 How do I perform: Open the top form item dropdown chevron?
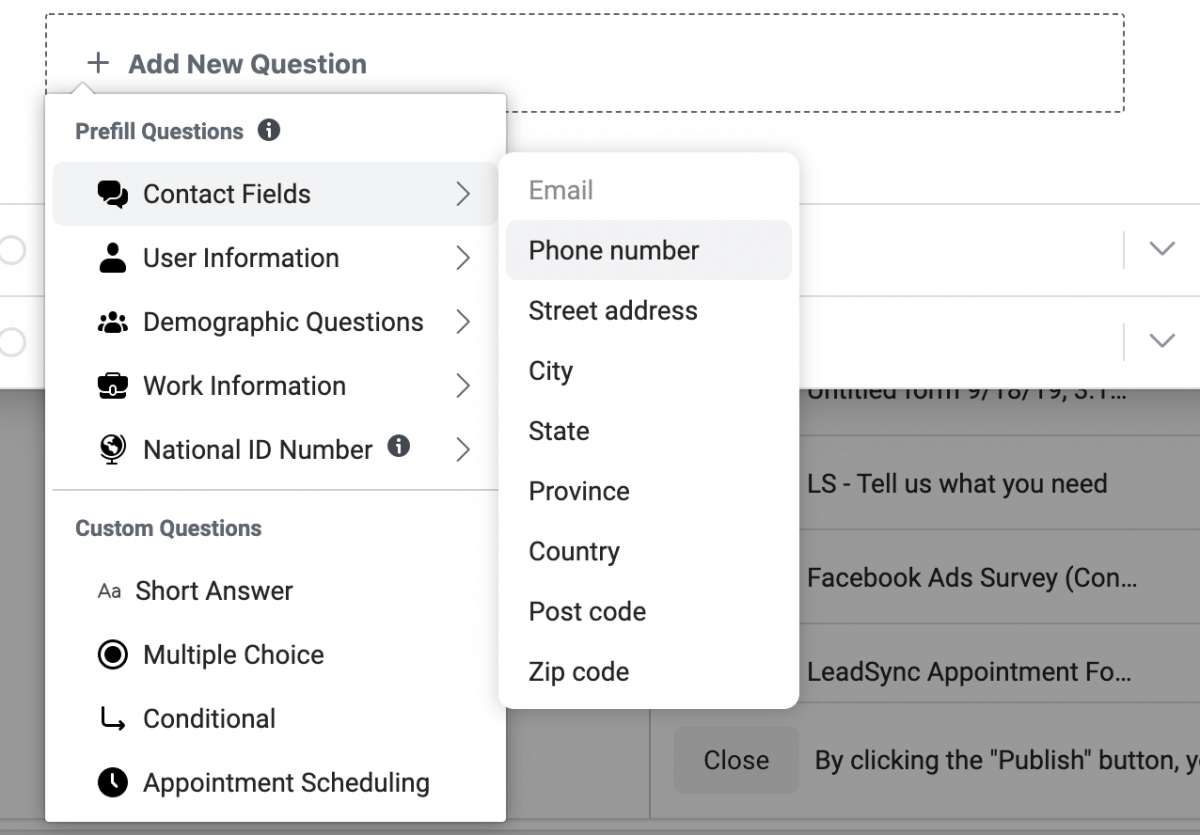tap(1162, 248)
